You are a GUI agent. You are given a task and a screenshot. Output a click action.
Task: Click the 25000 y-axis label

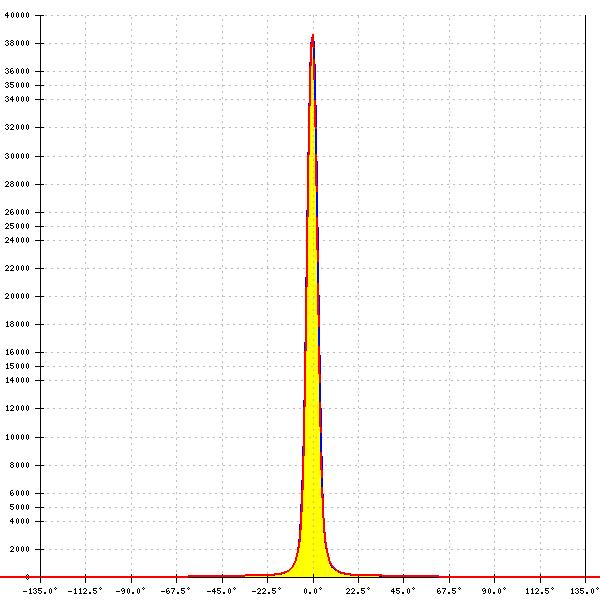[x=17, y=226]
